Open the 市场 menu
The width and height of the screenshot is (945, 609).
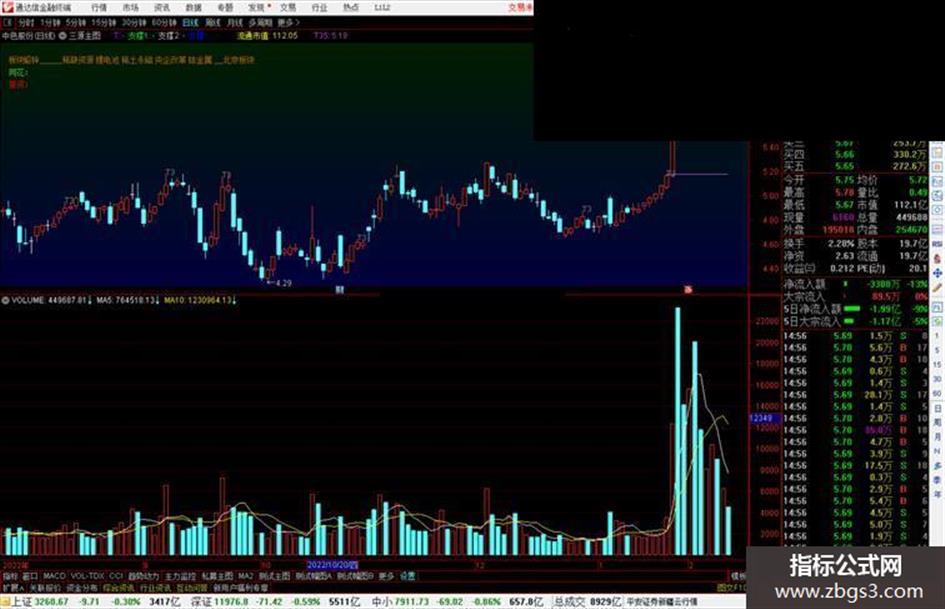(130, 8)
